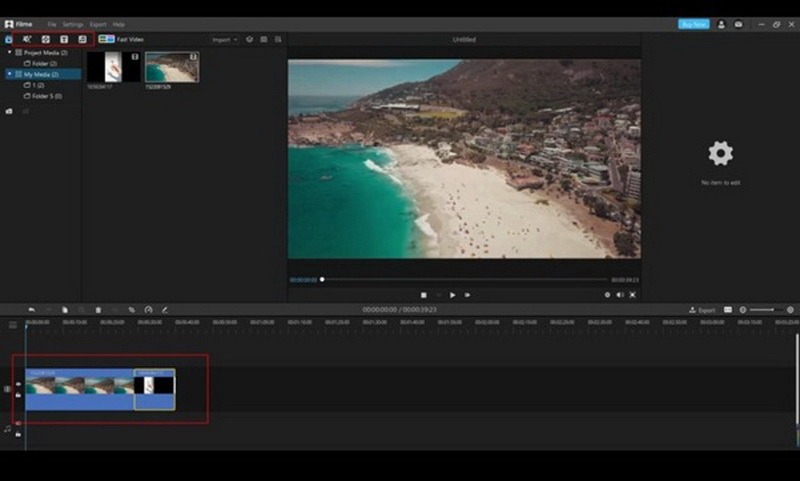Play the video preview
The height and width of the screenshot is (481, 800).
point(452,295)
